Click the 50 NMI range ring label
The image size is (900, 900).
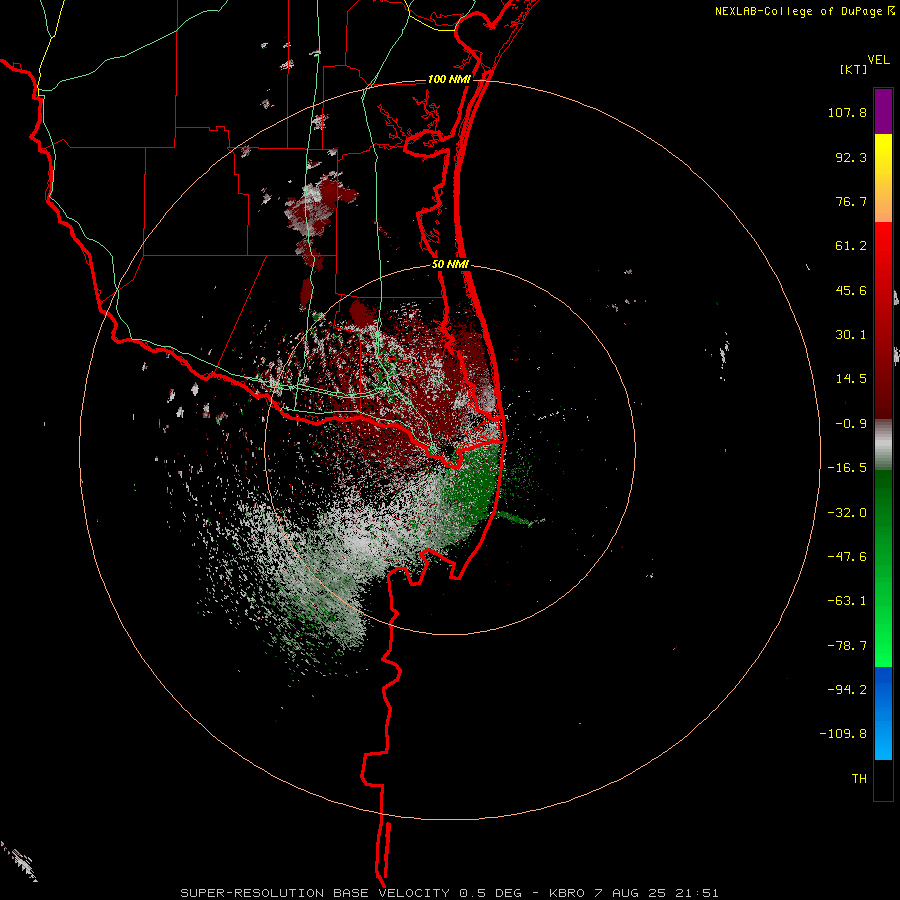point(451,265)
